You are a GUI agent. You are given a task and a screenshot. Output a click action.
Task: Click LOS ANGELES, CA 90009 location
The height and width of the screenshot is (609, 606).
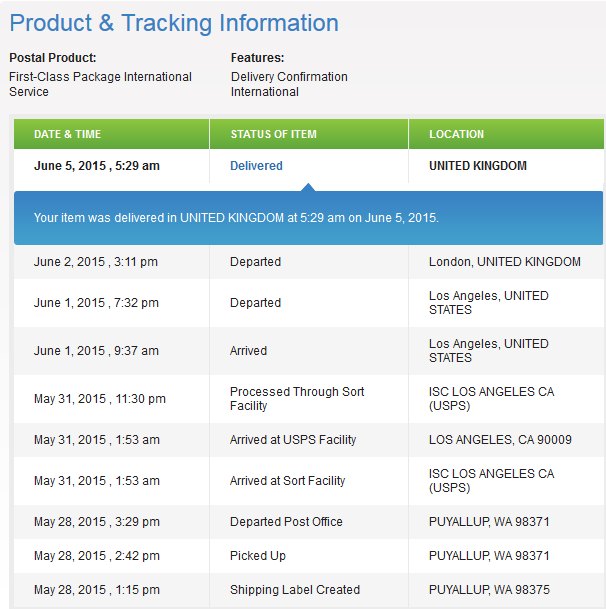click(500, 440)
